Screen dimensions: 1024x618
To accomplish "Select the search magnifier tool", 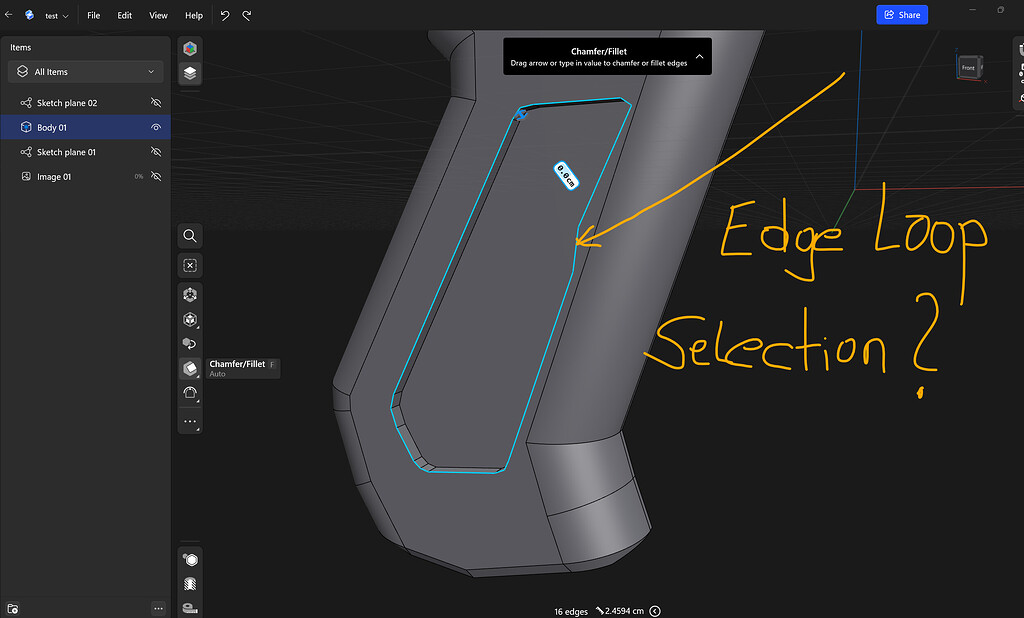I will pos(190,235).
